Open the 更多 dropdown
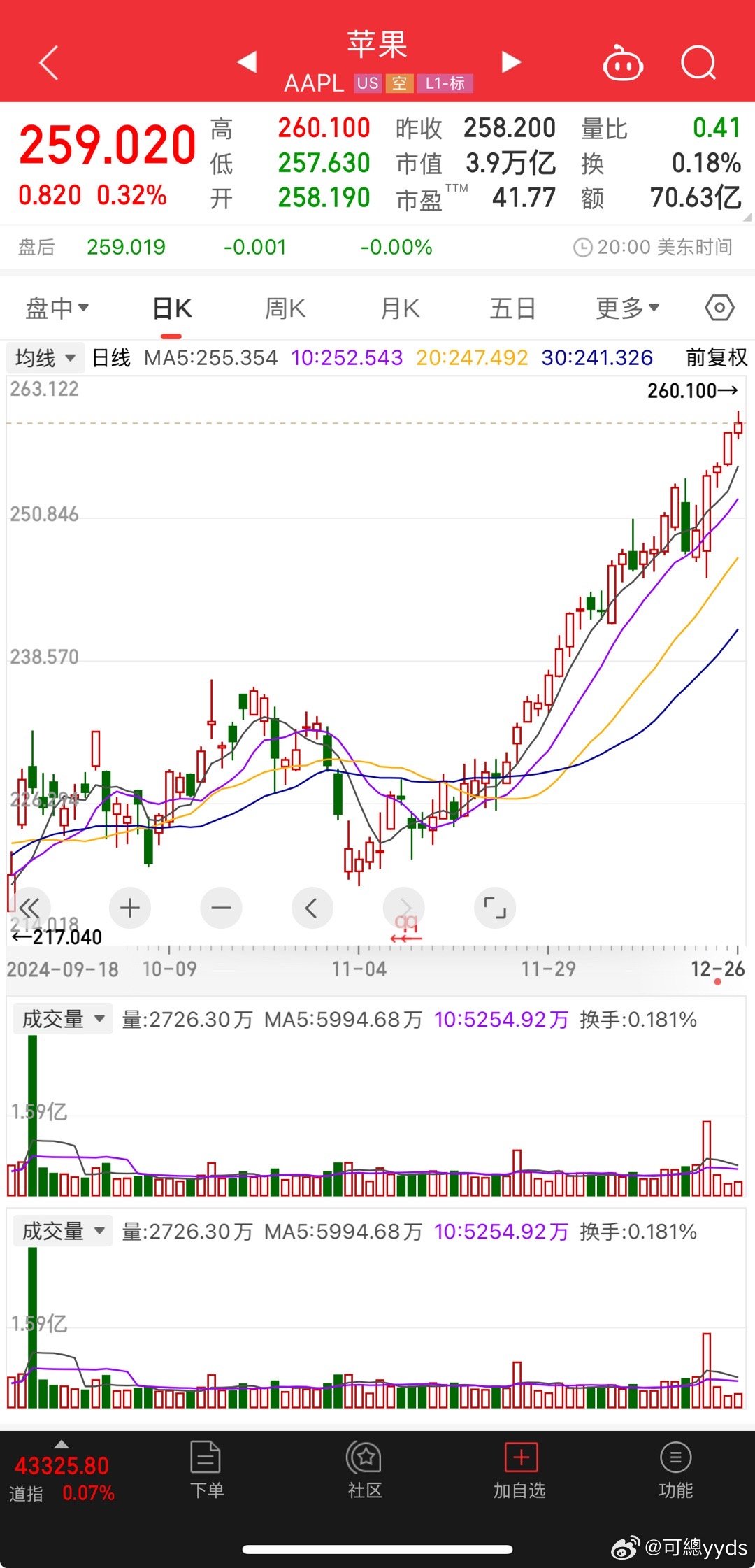Image resolution: width=755 pixels, height=1568 pixels. [627, 308]
